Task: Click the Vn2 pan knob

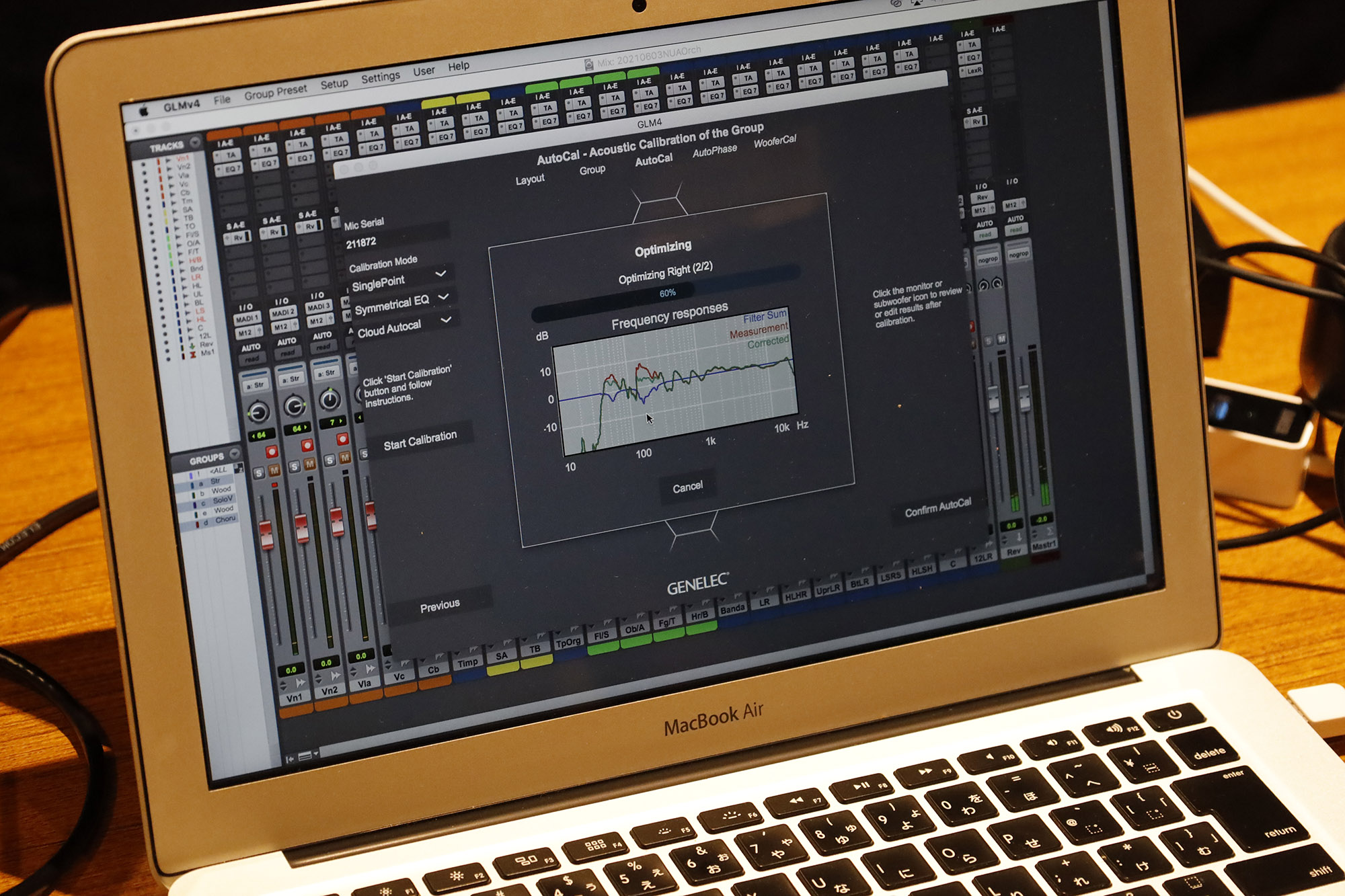Action: [x=294, y=405]
